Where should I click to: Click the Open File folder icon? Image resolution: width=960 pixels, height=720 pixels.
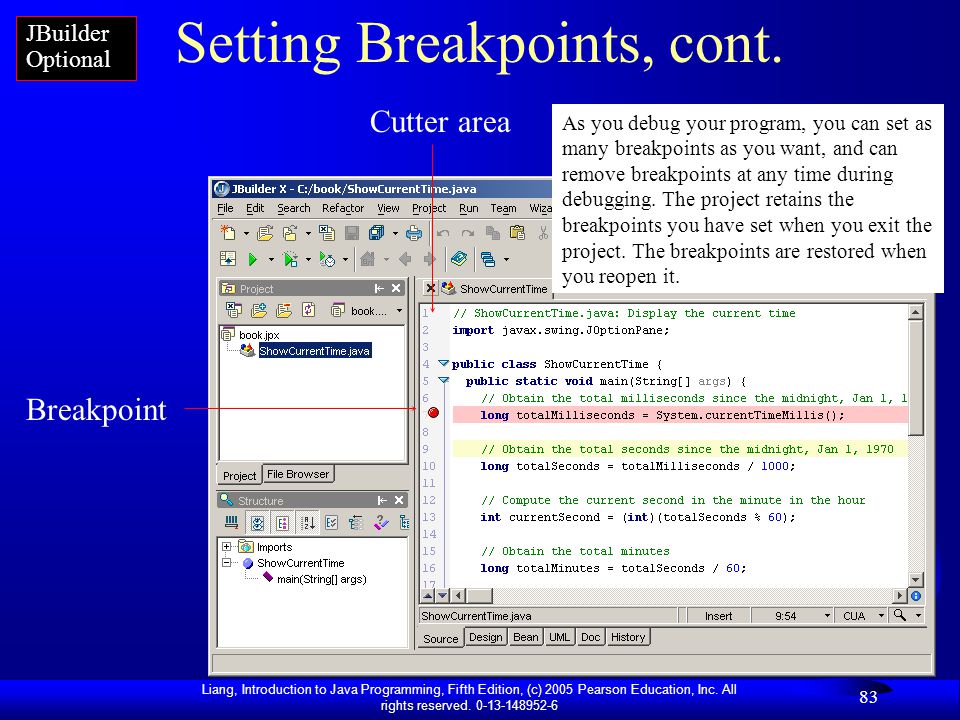264,233
